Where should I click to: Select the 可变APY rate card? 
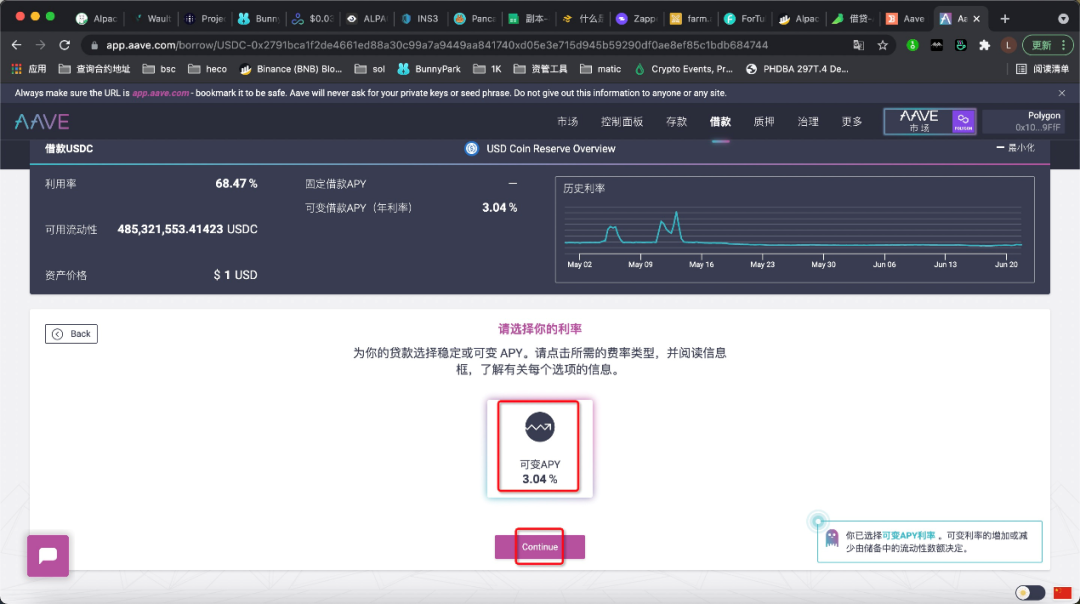click(539, 448)
